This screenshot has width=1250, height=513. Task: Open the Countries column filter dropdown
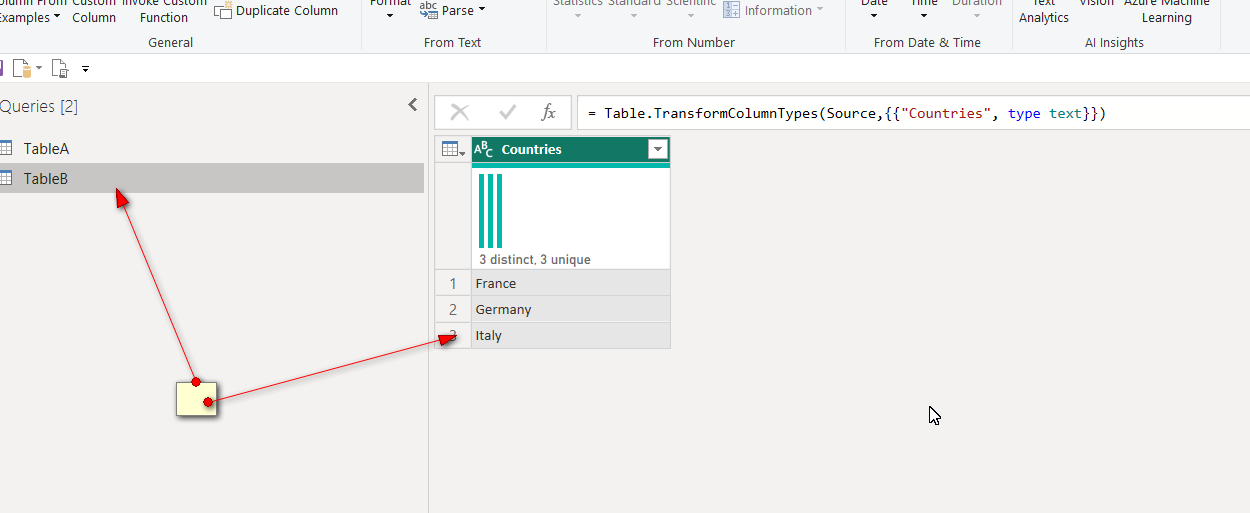pos(658,149)
